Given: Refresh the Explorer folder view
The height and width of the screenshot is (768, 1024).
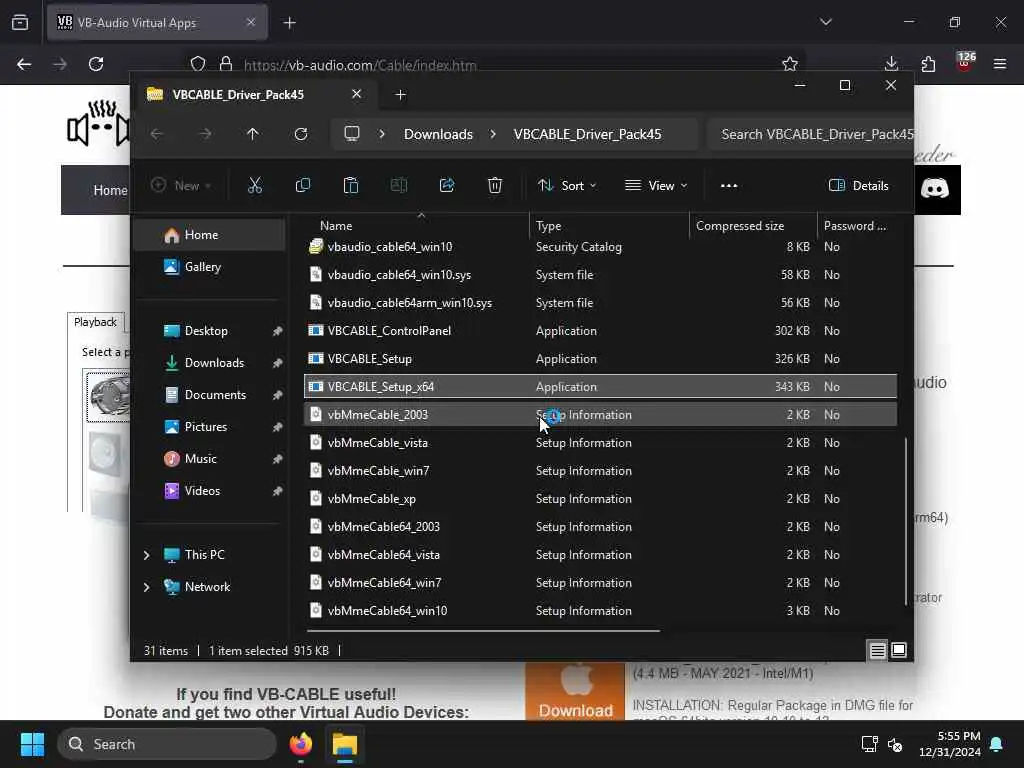Looking at the screenshot, I should pos(300,134).
